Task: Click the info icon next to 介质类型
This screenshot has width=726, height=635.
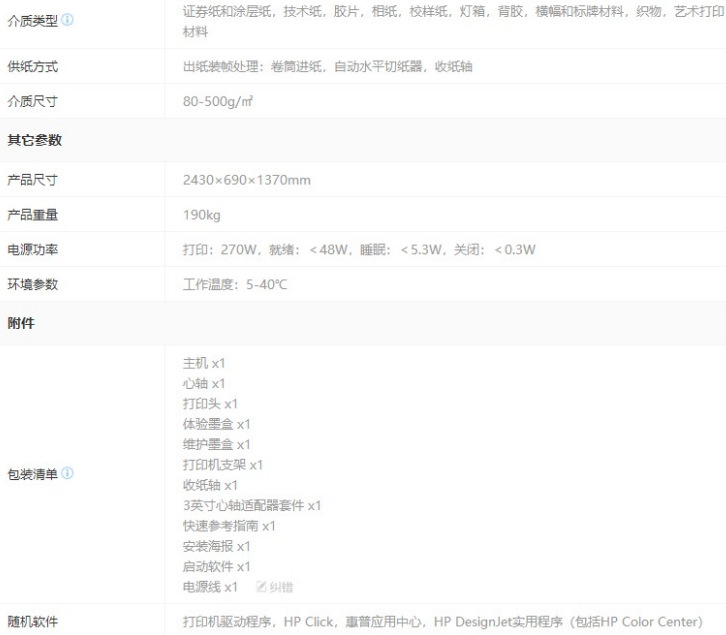Action: (x=67, y=19)
